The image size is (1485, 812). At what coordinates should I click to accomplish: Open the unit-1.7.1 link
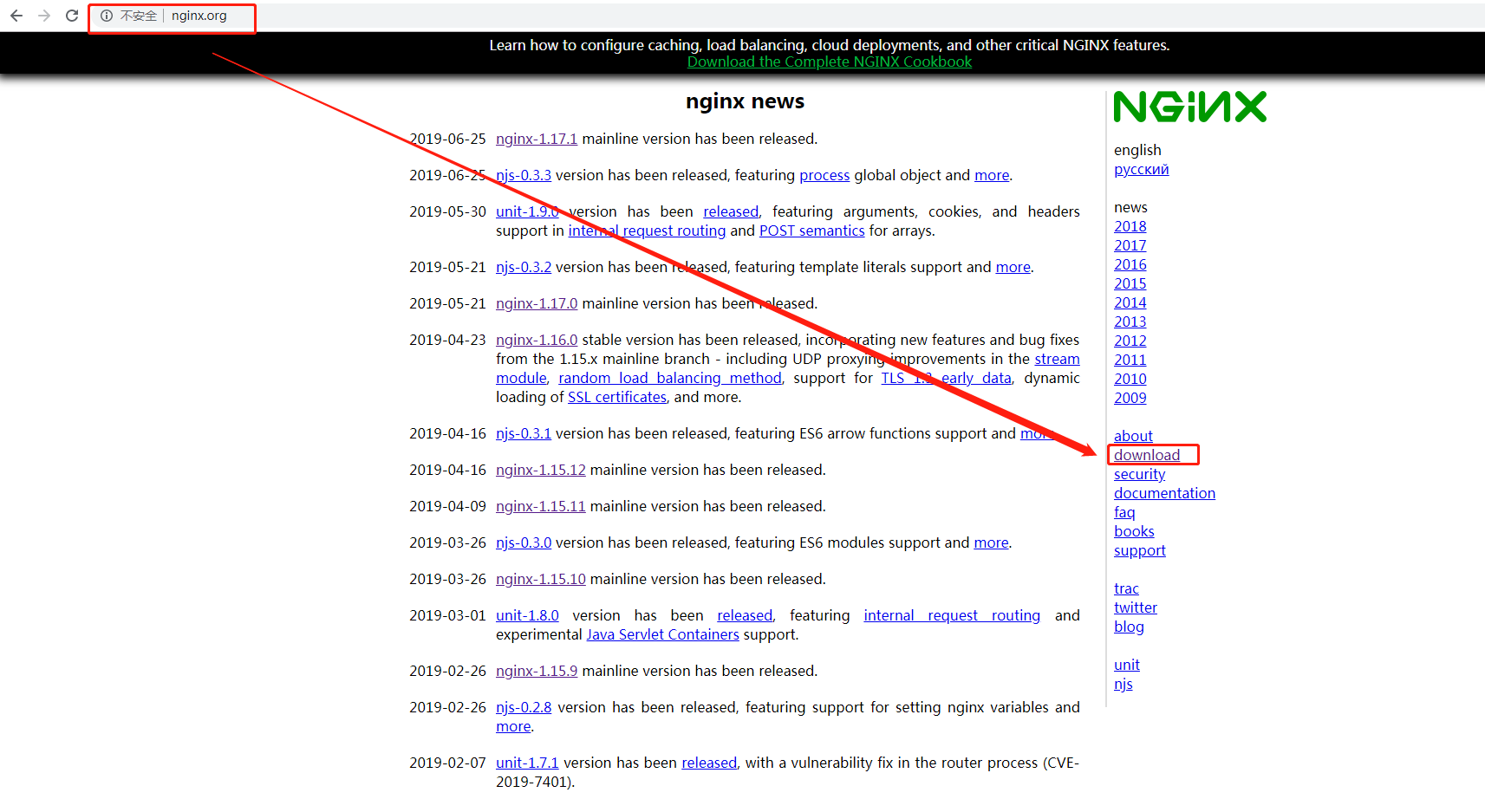[x=527, y=763]
